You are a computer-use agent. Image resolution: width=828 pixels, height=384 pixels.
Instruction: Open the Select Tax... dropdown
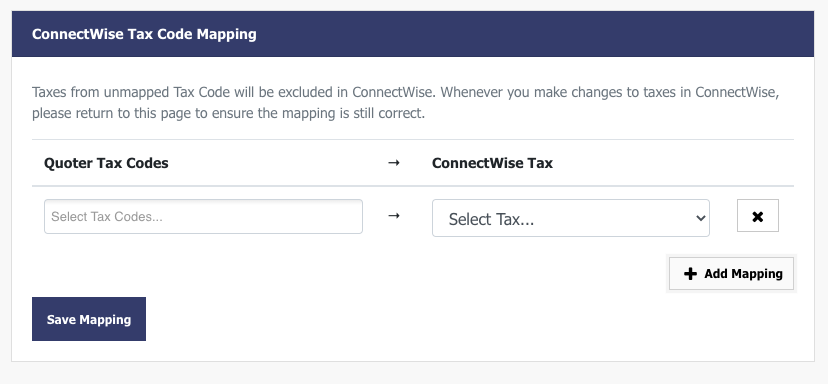point(571,218)
